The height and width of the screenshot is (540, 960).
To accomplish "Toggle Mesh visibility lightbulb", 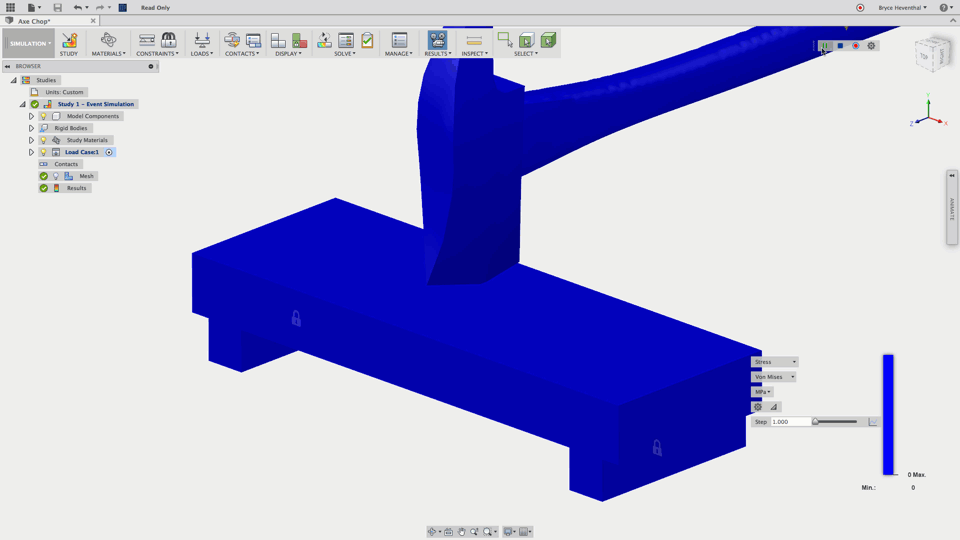I will (x=56, y=176).
